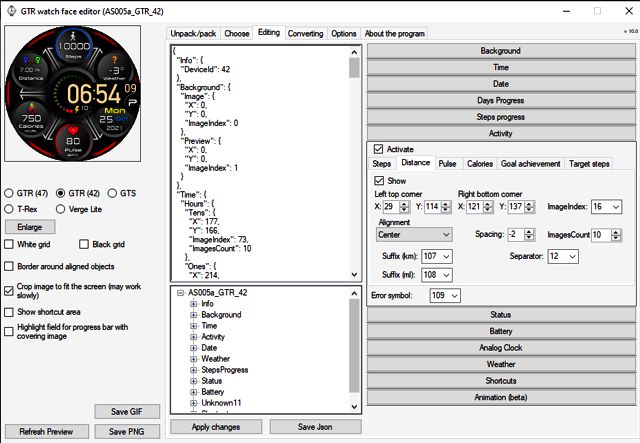The image size is (640, 443).
Task: Click the app icon in title bar
Action: click(x=11, y=11)
